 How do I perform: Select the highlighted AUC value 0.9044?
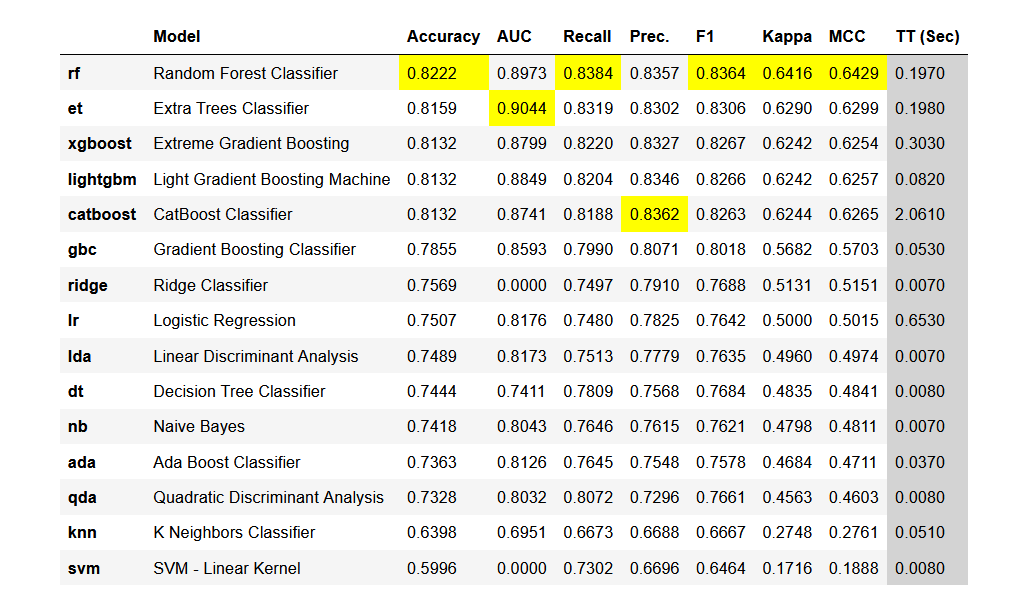522,108
